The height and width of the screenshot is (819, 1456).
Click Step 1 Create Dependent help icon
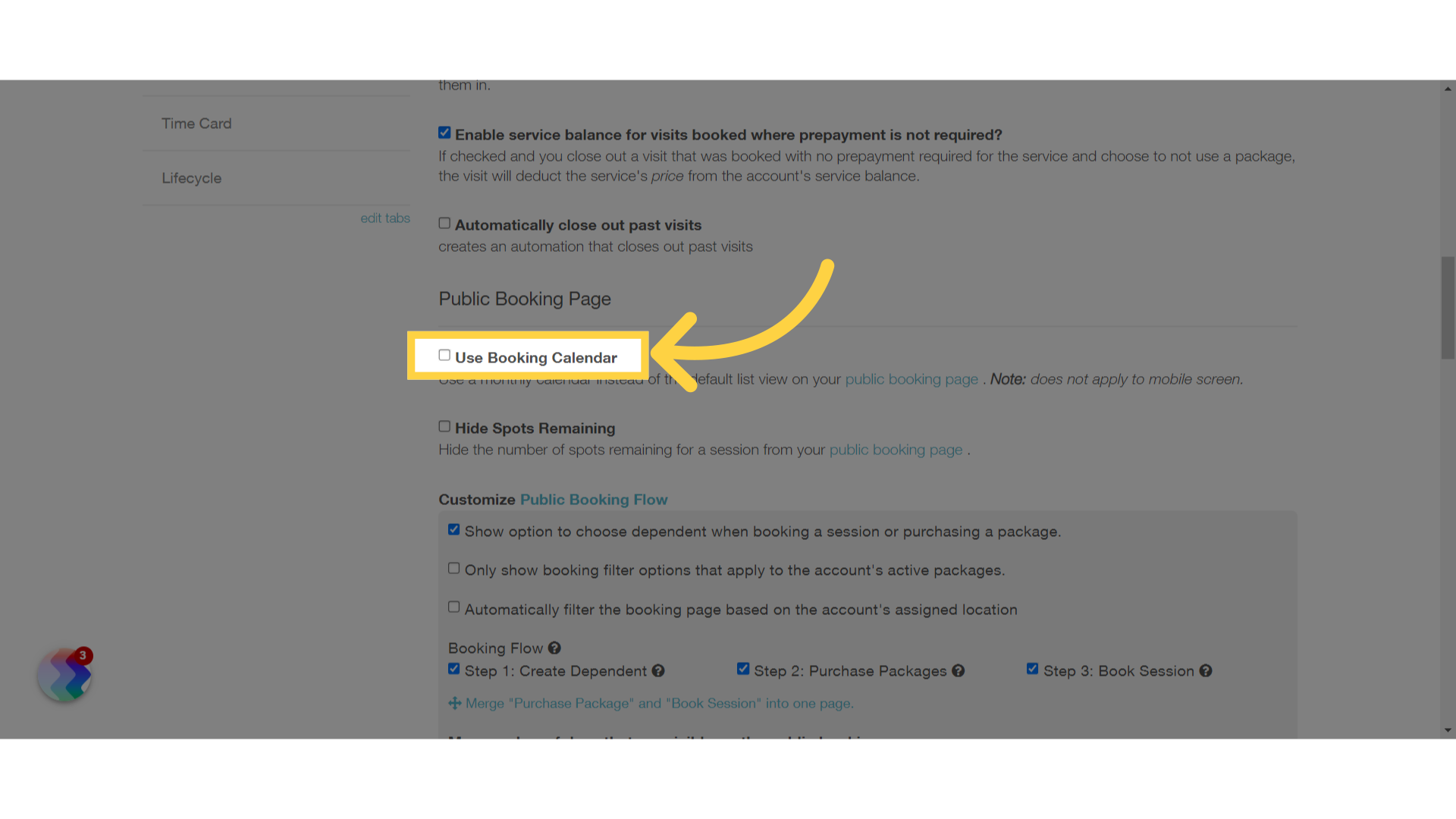[659, 671]
